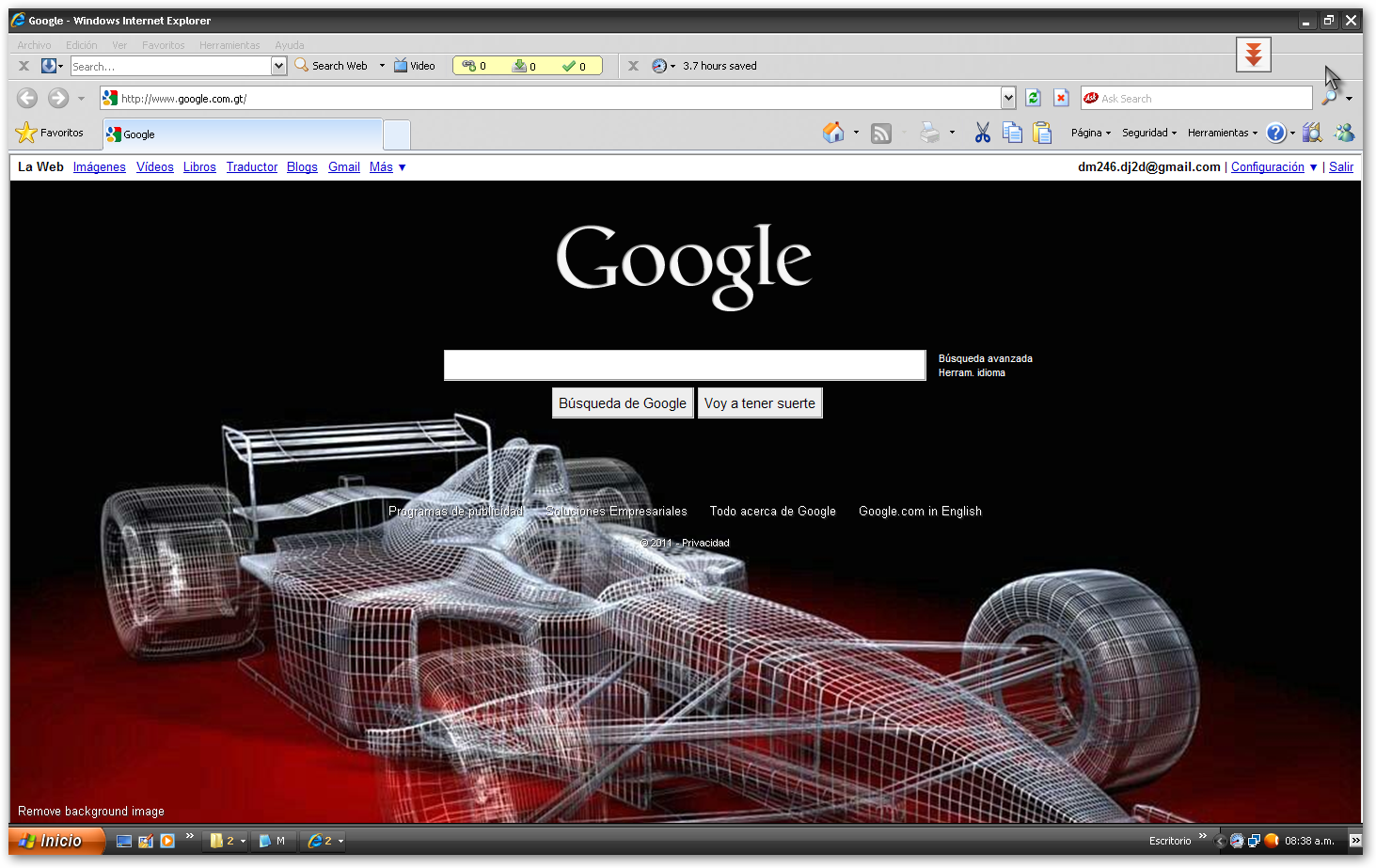Click the magnifier search icon beside Ask Search
The width and height of the screenshot is (1376, 868).
point(1329,98)
